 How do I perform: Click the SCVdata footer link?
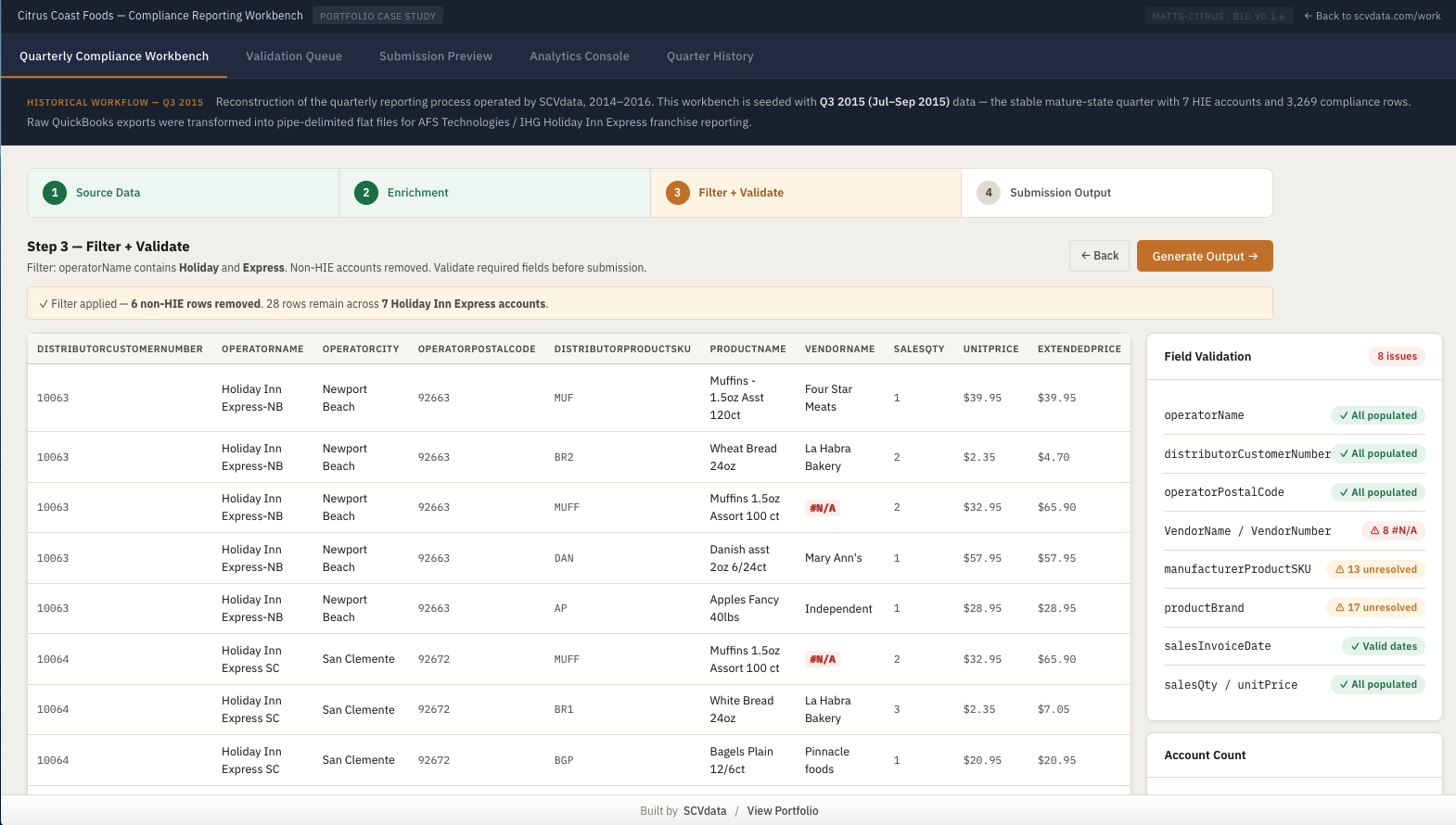(x=705, y=811)
